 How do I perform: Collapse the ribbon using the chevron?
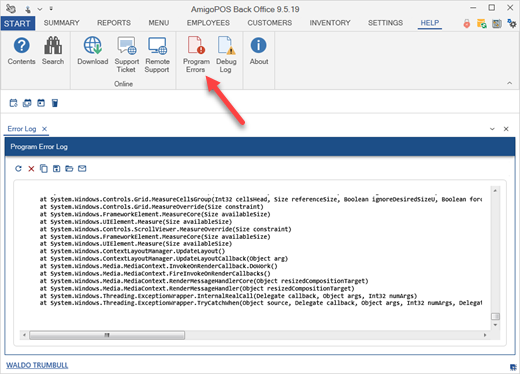tap(509, 83)
